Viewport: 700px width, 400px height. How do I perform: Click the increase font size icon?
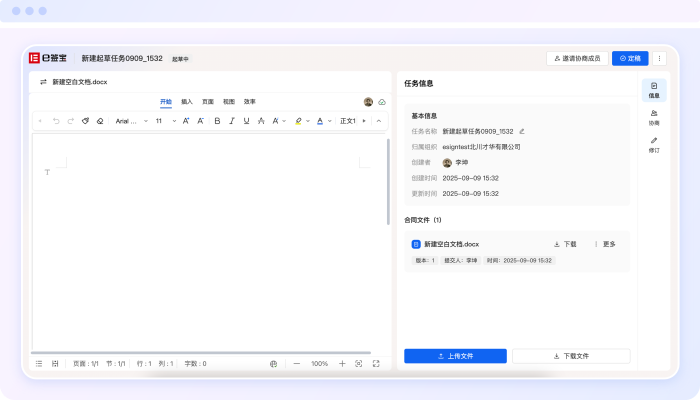[186, 121]
